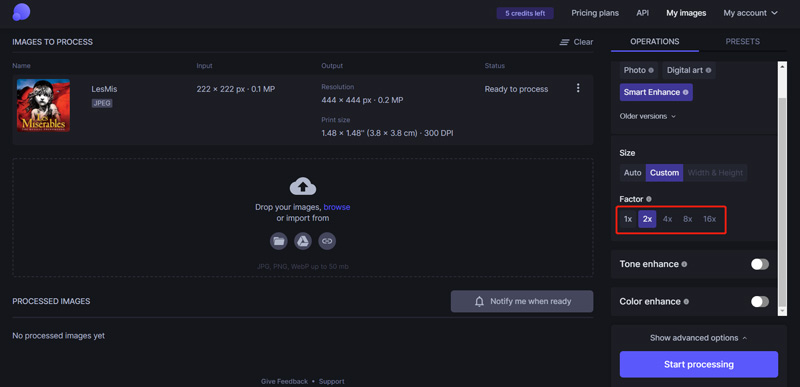Image resolution: width=800 pixels, height=387 pixels.
Task: Click the browse link
Action: pyautogui.click(x=337, y=207)
